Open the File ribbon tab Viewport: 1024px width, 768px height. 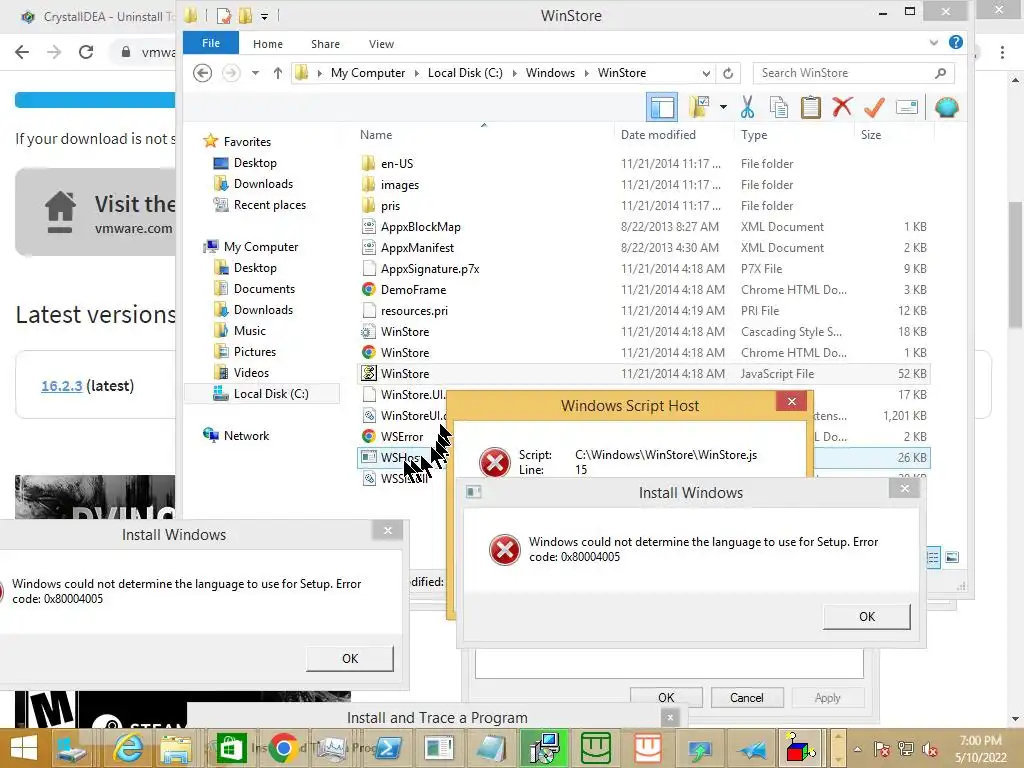pyautogui.click(x=211, y=43)
